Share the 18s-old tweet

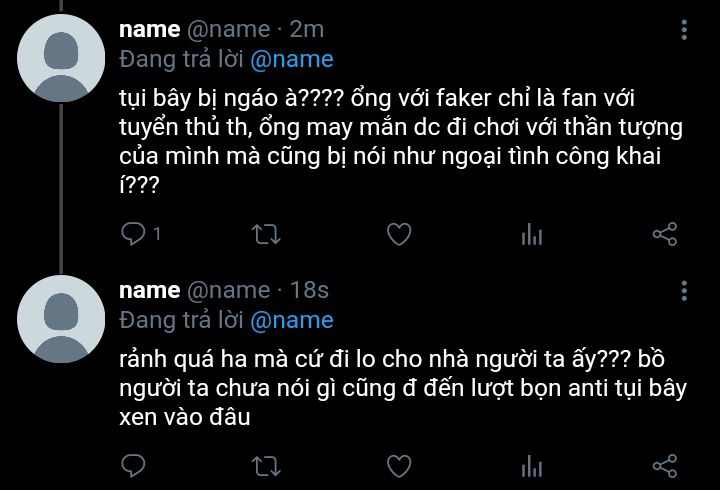click(665, 466)
